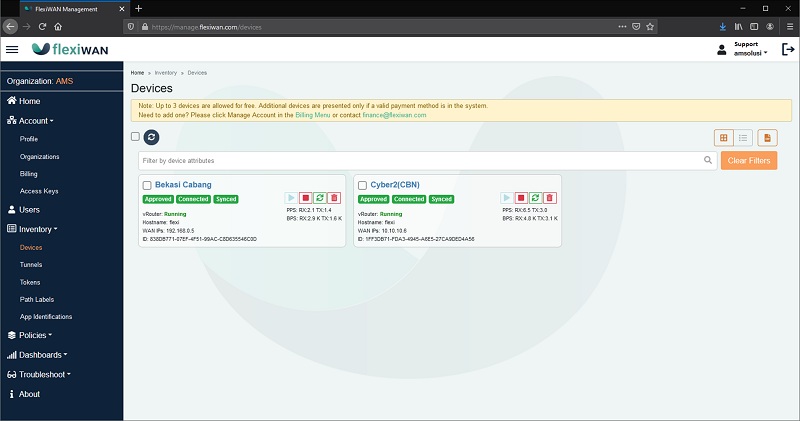The width and height of the screenshot is (800, 421).
Task: Check the Bekasi Cabang device checkbox
Action: click(x=147, y=185)
